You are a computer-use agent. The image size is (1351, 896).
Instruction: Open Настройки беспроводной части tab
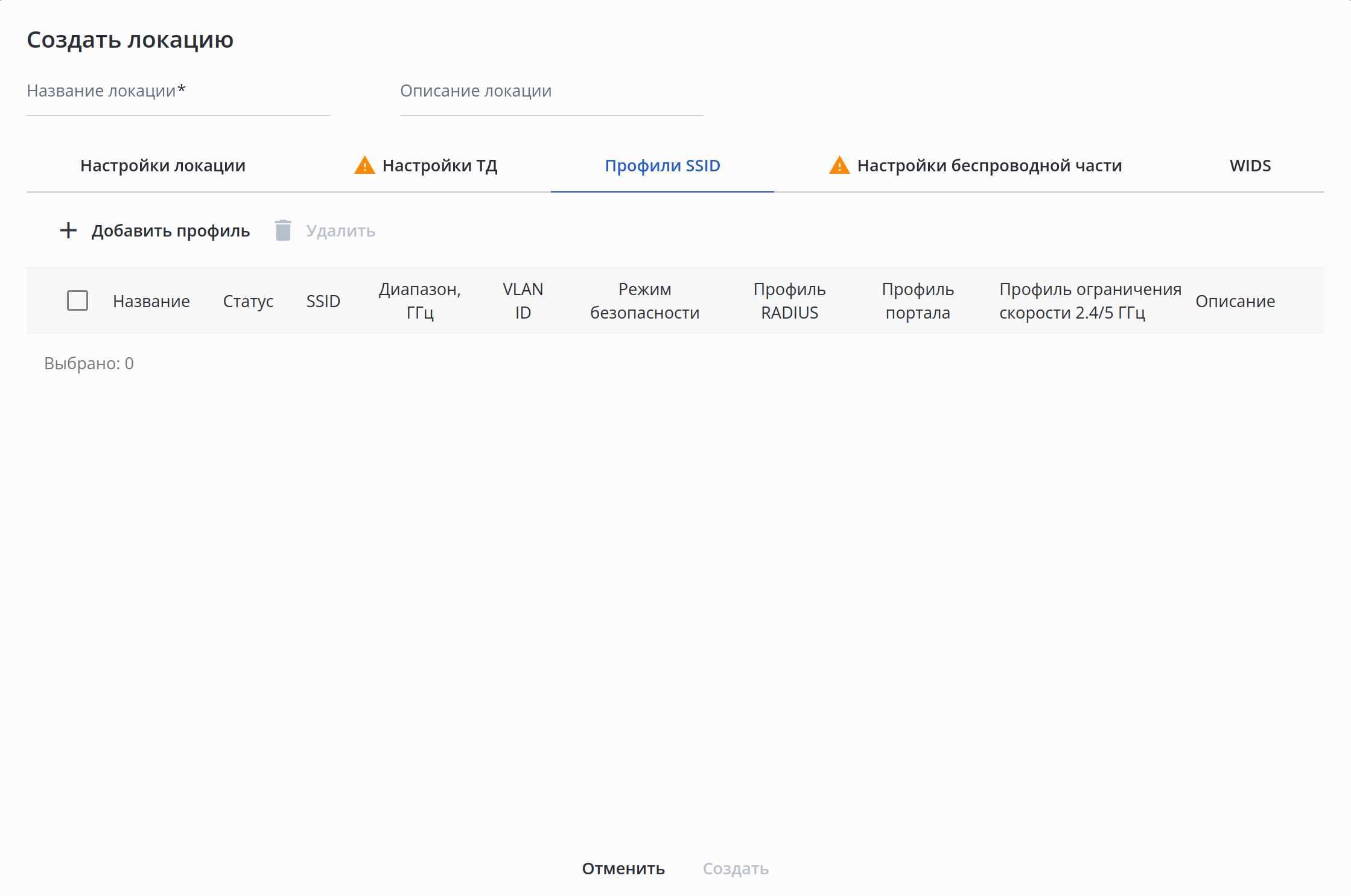989,166
